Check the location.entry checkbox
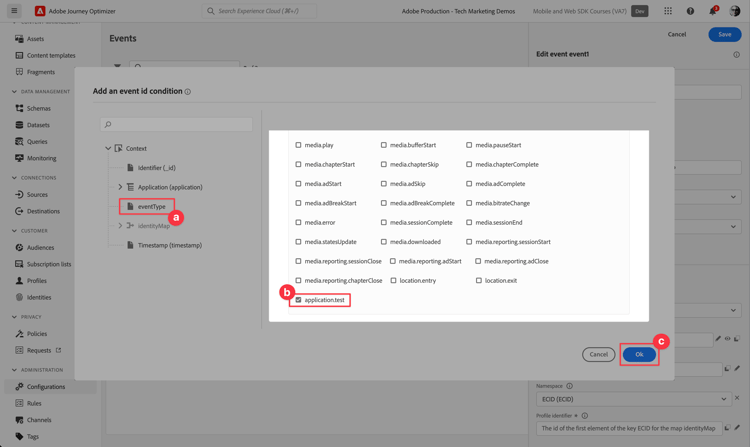 coord(393,281)
